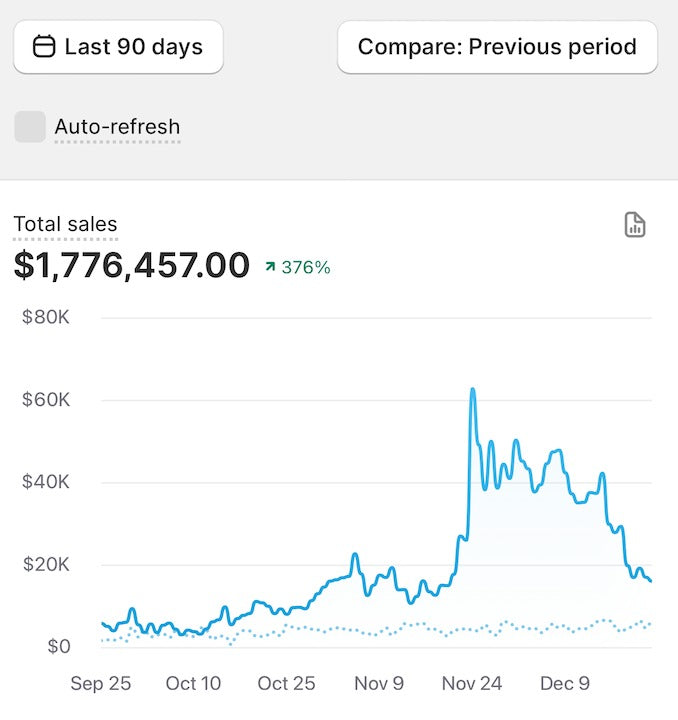Click the $60K axis label
Screen dimensions: 678x720
click(46, 399)
